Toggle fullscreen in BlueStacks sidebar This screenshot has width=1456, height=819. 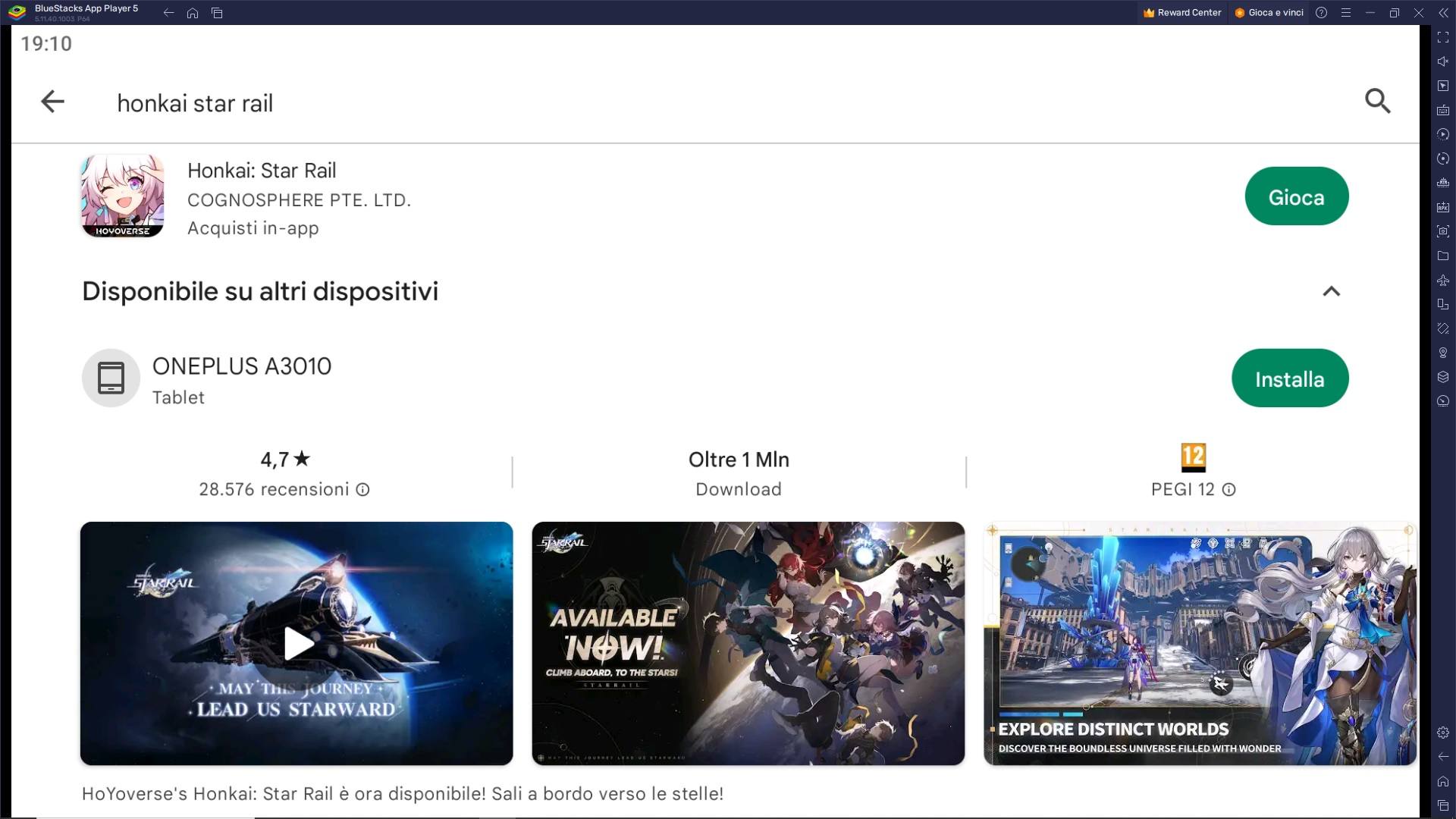click(x=1443, y=37)
